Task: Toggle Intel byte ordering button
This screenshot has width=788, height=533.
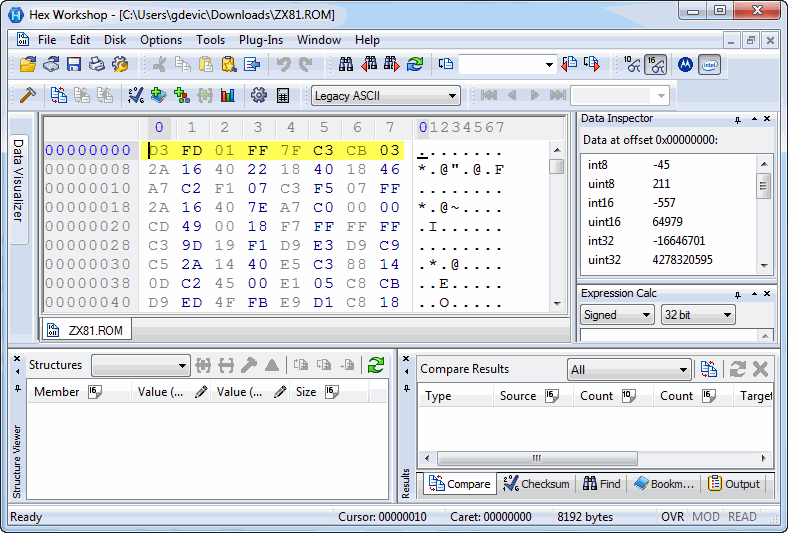Action: [710, 64]
